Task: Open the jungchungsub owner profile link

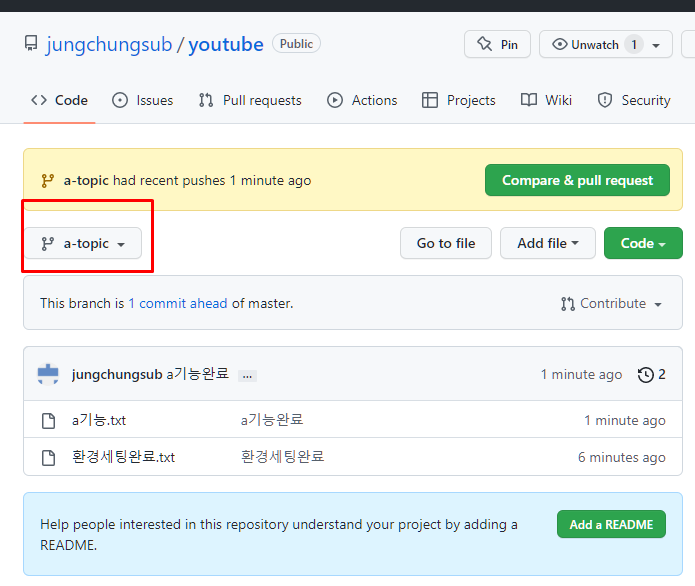Action: pyautogui.click(x=109, y=44)
